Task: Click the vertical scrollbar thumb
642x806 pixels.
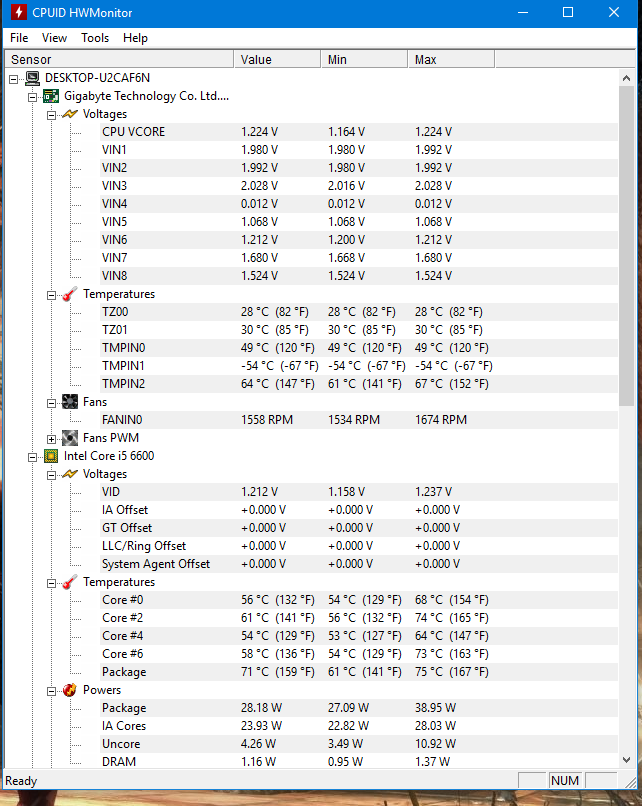Action: tap(626, 246)
